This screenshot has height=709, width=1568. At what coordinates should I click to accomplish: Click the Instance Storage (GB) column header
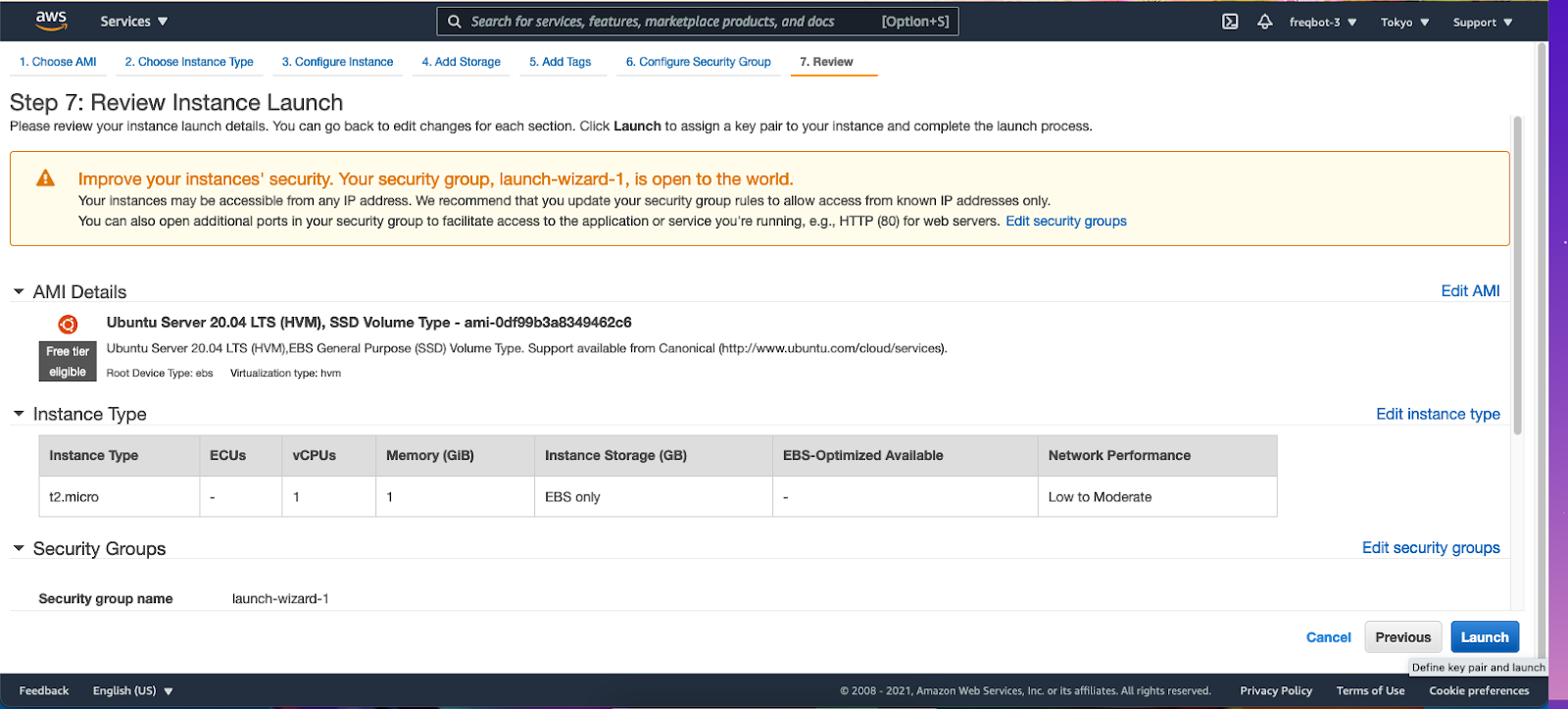653,456
